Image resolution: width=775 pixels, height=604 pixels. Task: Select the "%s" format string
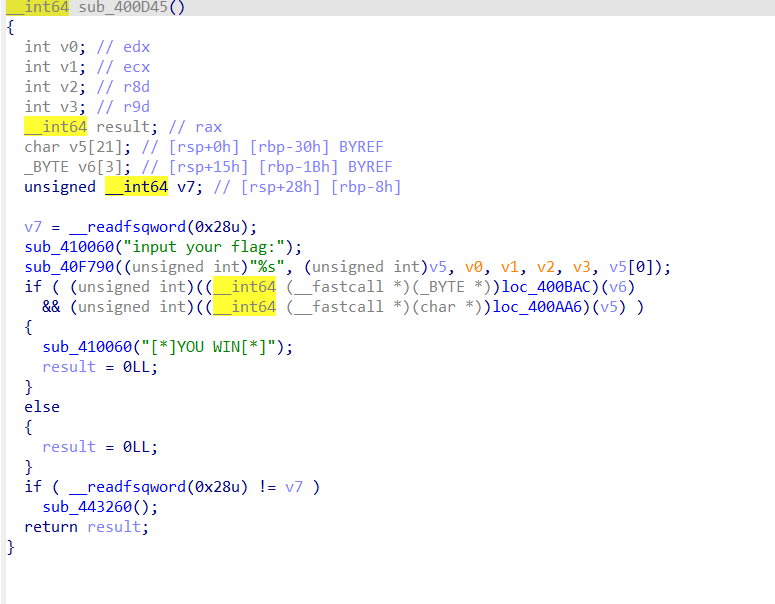point(267,267)
